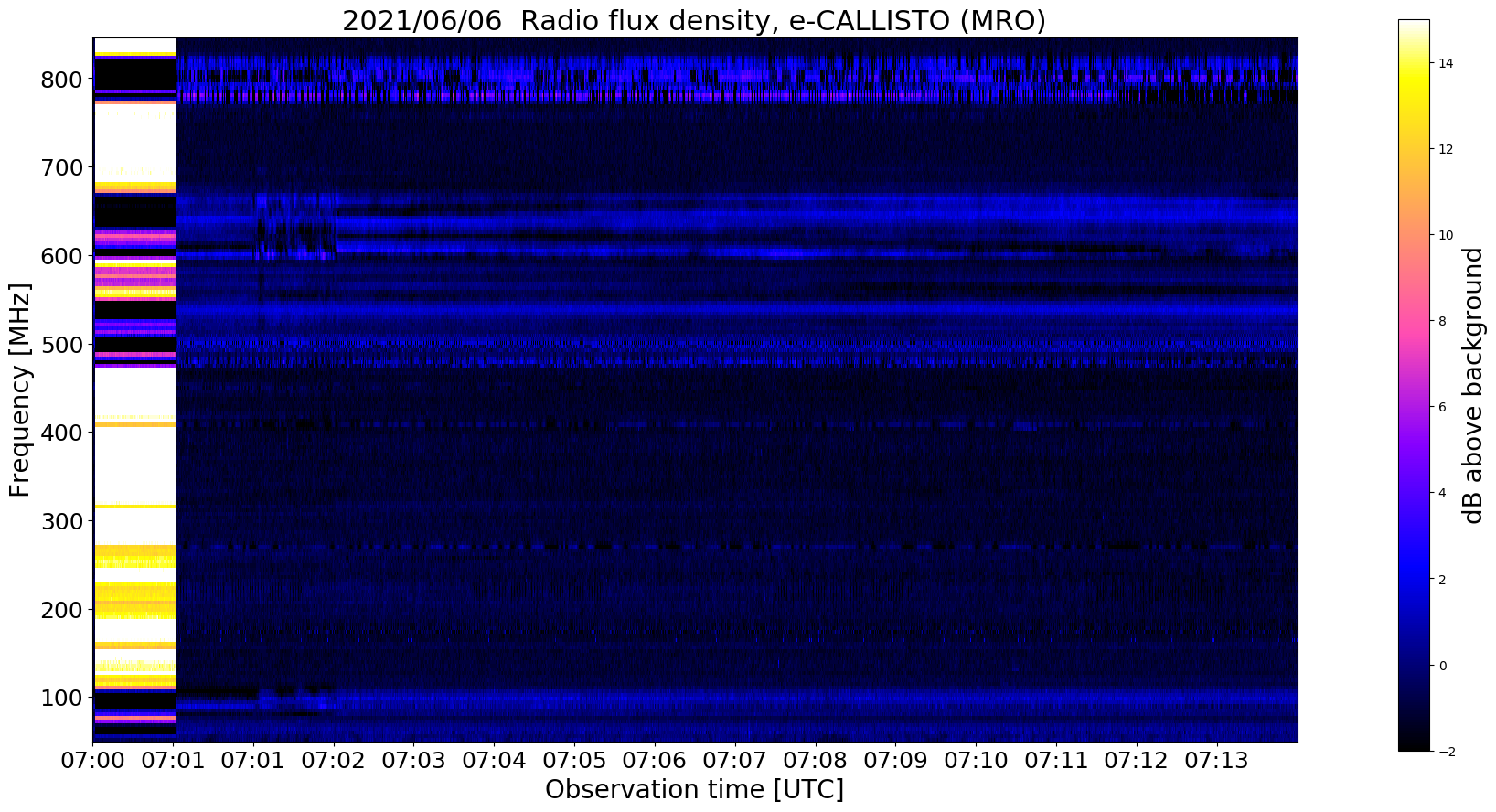This screenshot has height=812, width=1496.
Task: Click the 600 tick on frequency axis
Action: coord(63,257)
